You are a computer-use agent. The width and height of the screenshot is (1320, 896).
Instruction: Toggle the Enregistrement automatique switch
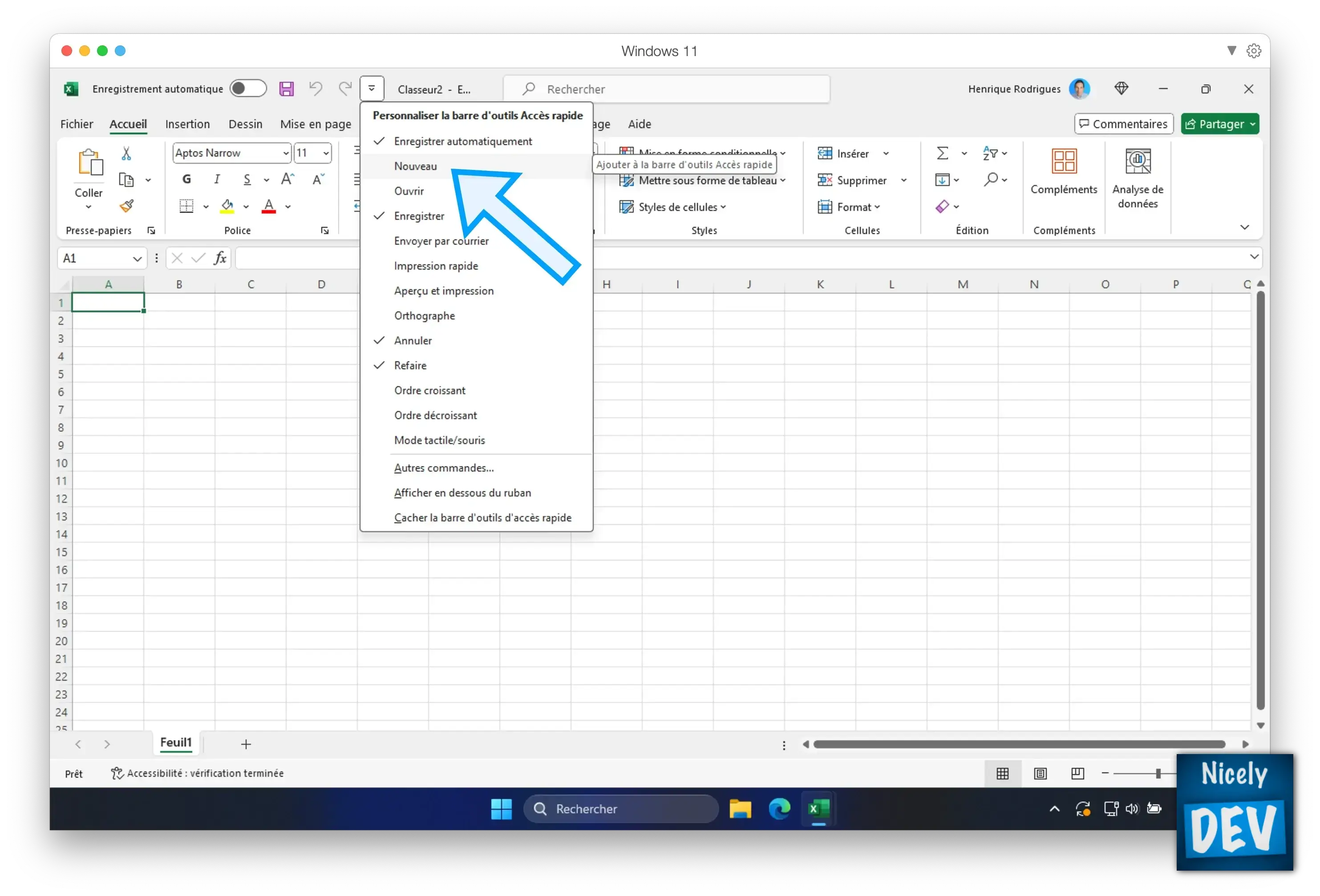click(x=247, y=88)
